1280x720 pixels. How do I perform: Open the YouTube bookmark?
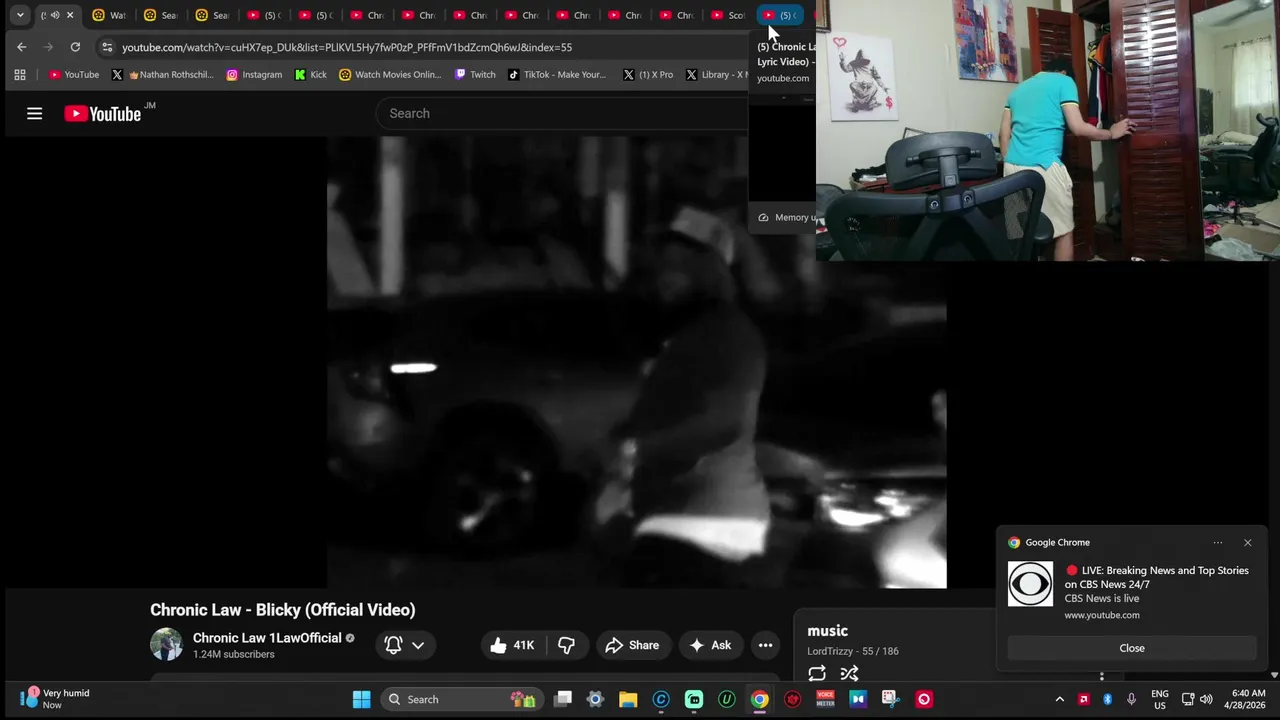(74, 74)
